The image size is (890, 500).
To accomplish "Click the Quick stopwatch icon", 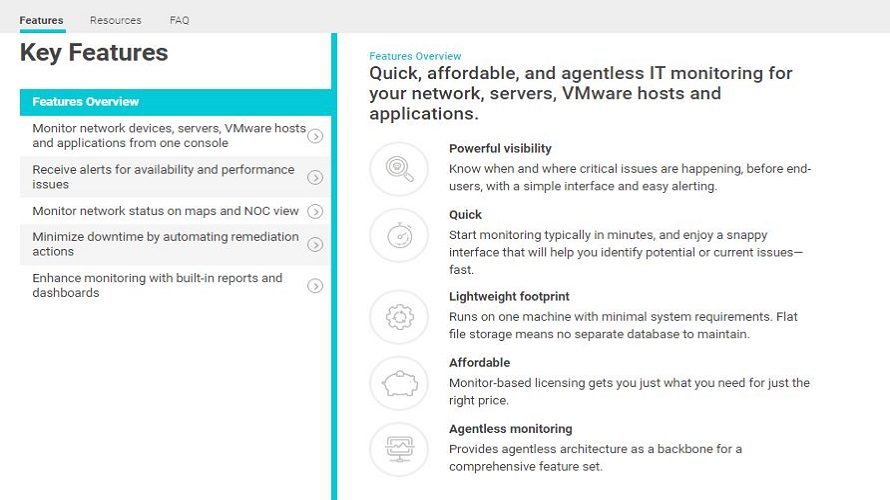I will click(399, 235).
